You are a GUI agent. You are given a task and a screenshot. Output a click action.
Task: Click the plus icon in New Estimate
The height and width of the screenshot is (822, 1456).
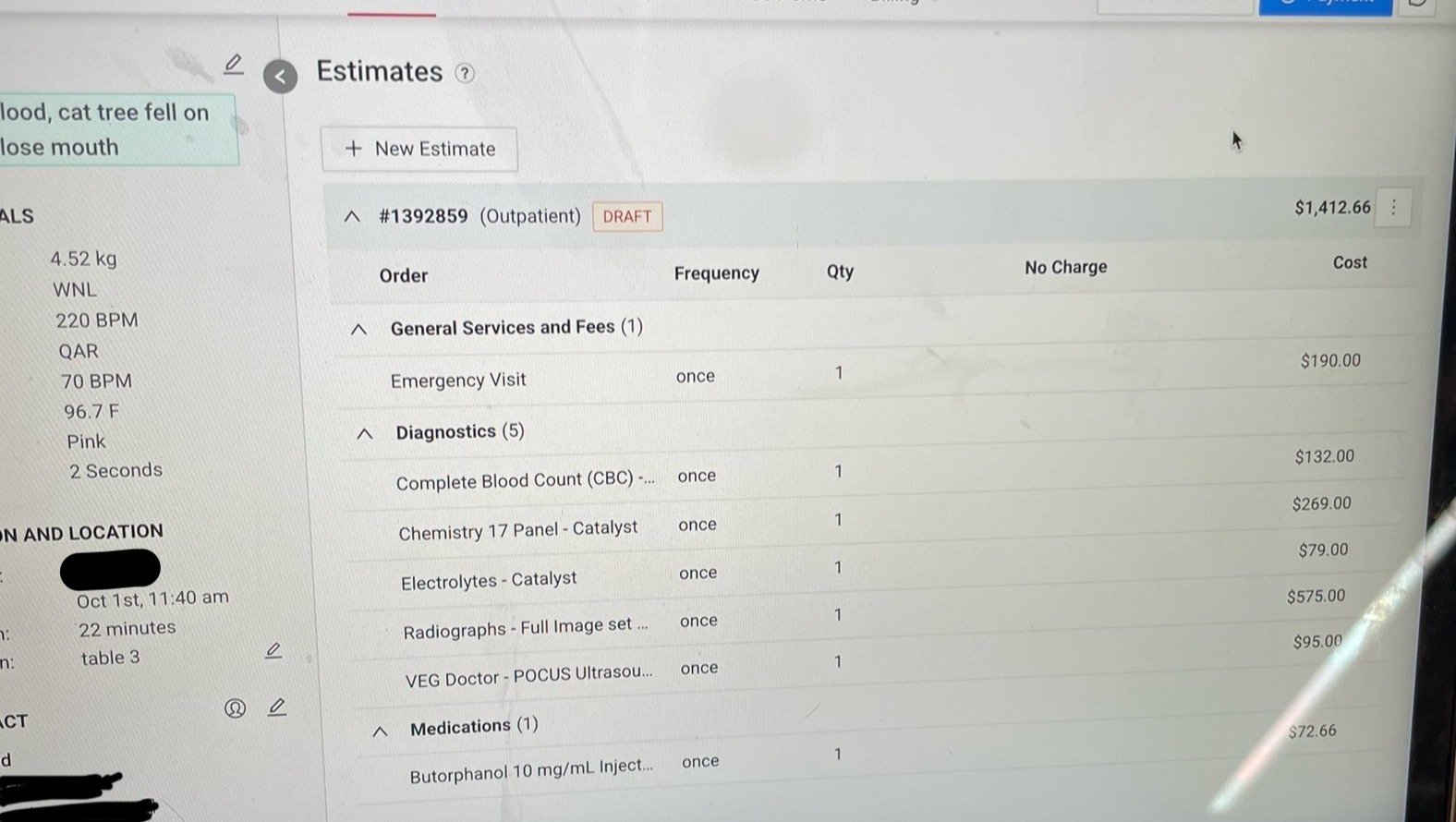pos(353,149)
